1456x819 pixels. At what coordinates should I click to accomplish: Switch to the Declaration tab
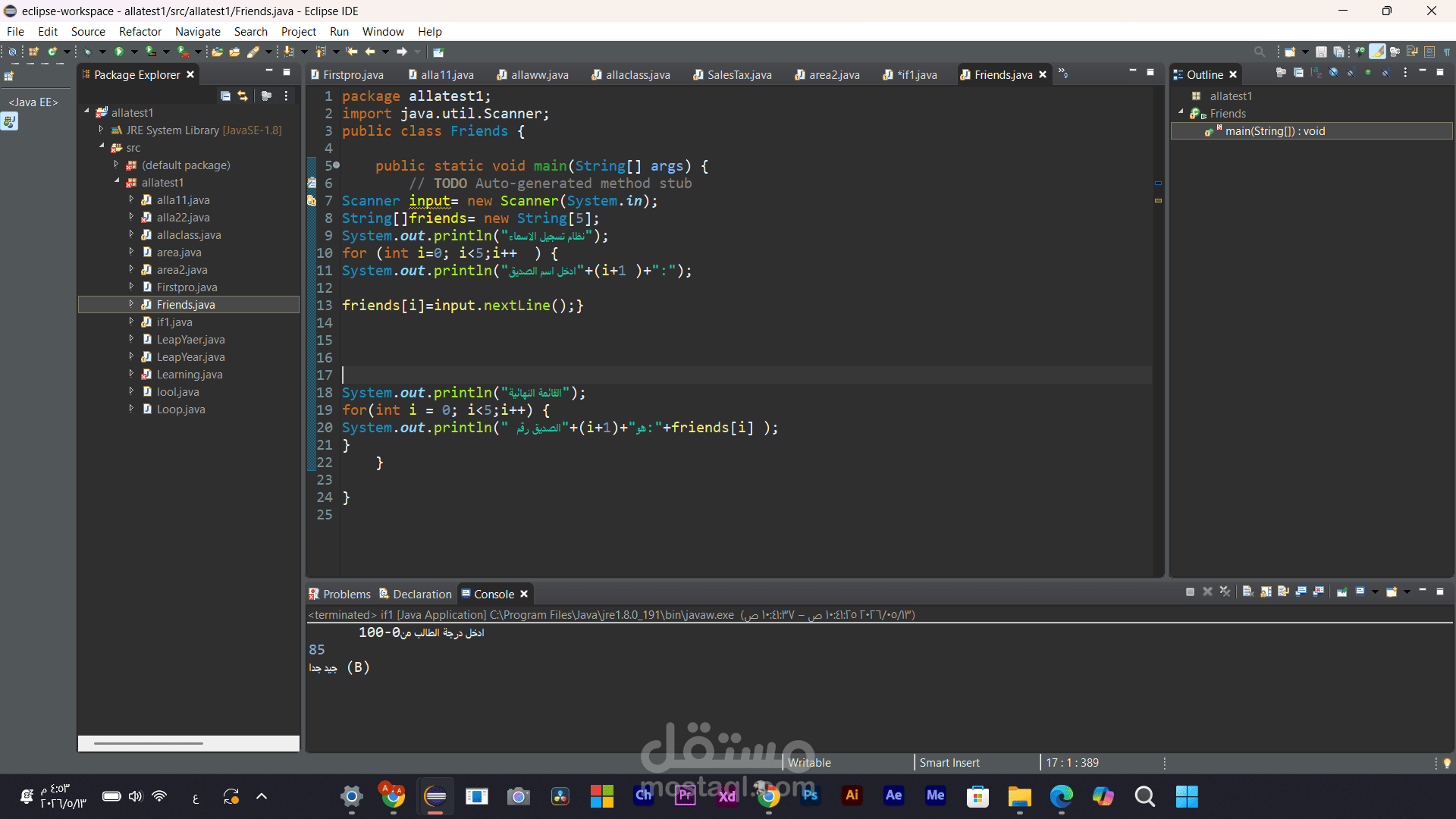[x=415, y=594]
